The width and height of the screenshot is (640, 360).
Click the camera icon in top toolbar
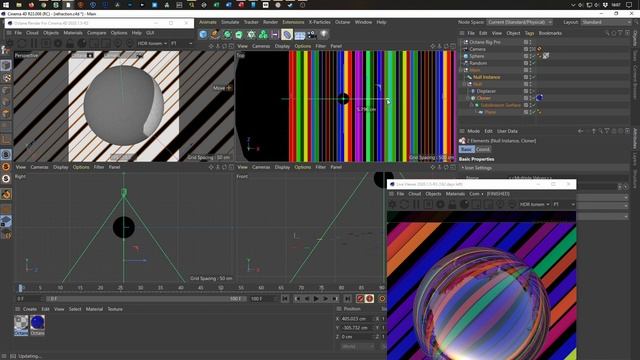pos(312,34)
